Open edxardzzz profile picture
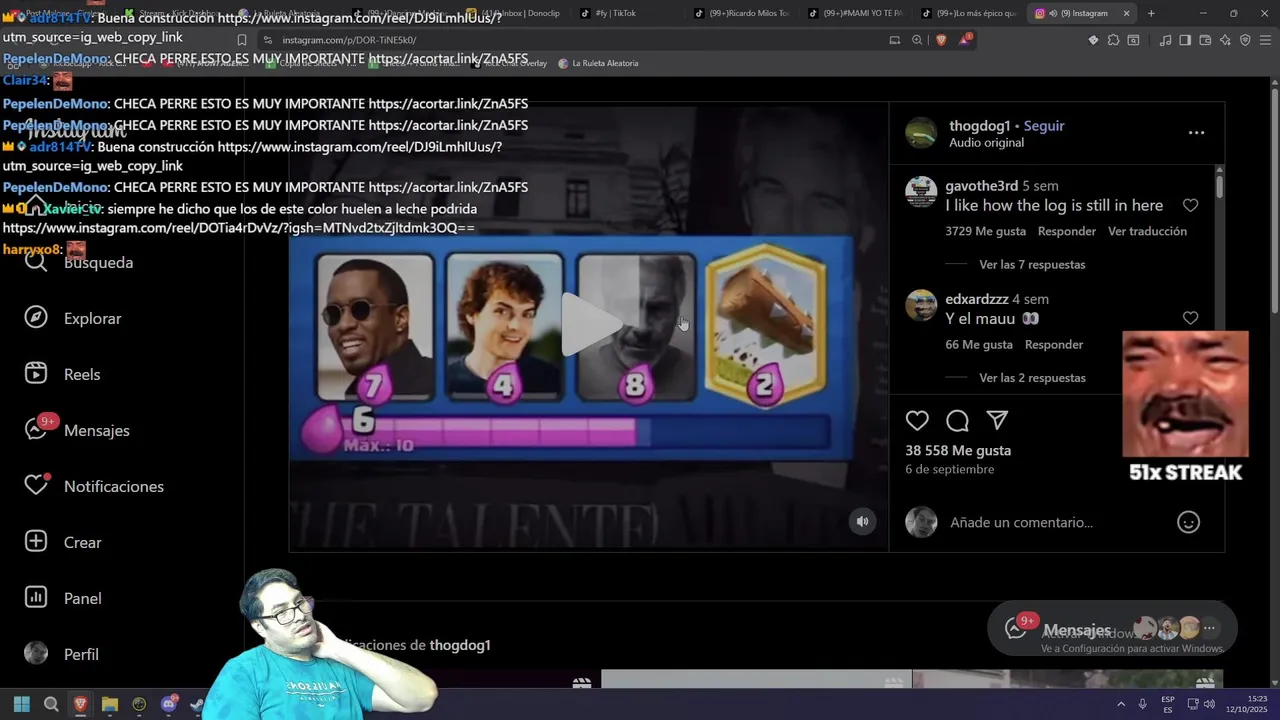Image resolution: width=1280 pixels, height=720 pixels. tap(921, 304)
